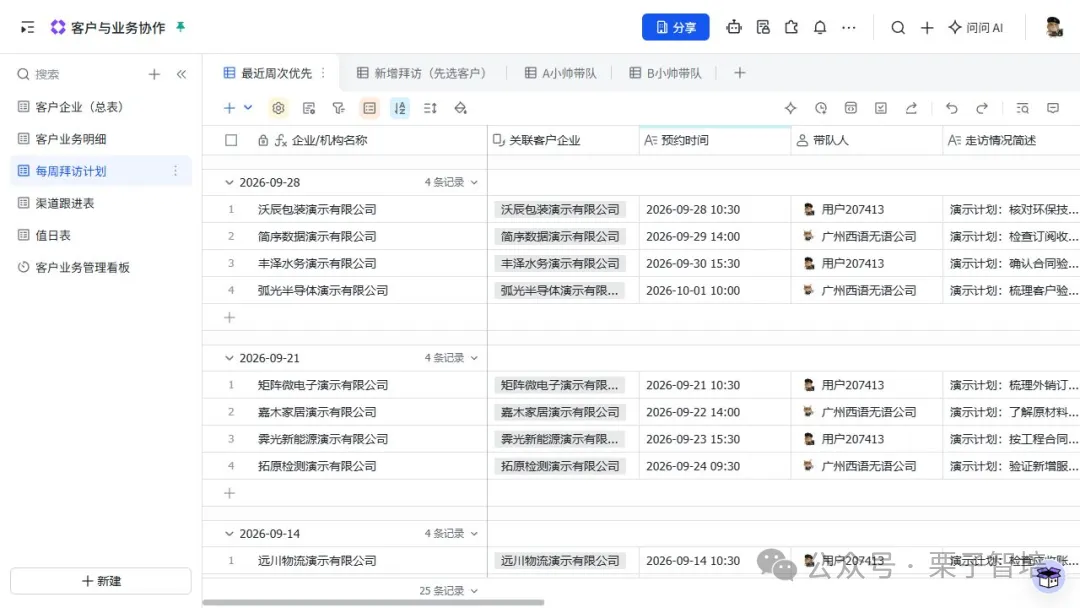Click the plus icon next to 问问 AI
The height and width of the screenshot is (608, 1080).
point(926,28)
